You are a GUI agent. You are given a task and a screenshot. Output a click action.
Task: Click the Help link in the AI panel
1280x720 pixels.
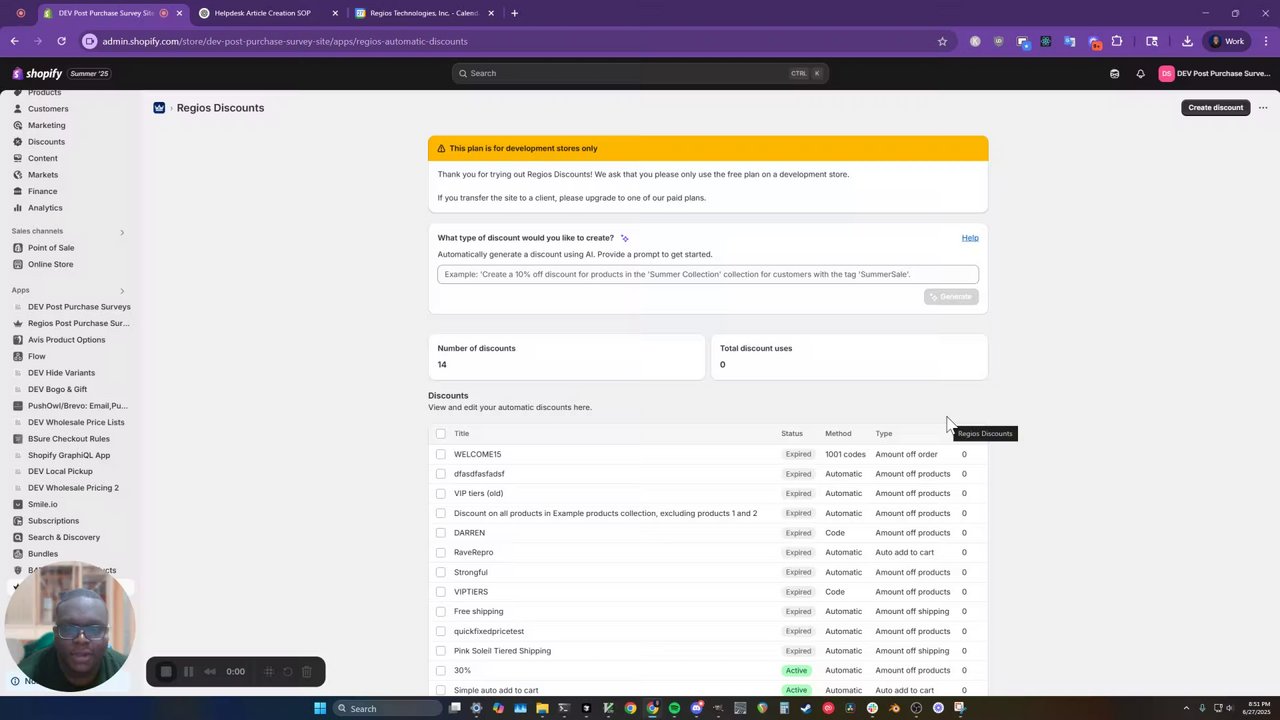pyautogui.click(x=970, y=238)
